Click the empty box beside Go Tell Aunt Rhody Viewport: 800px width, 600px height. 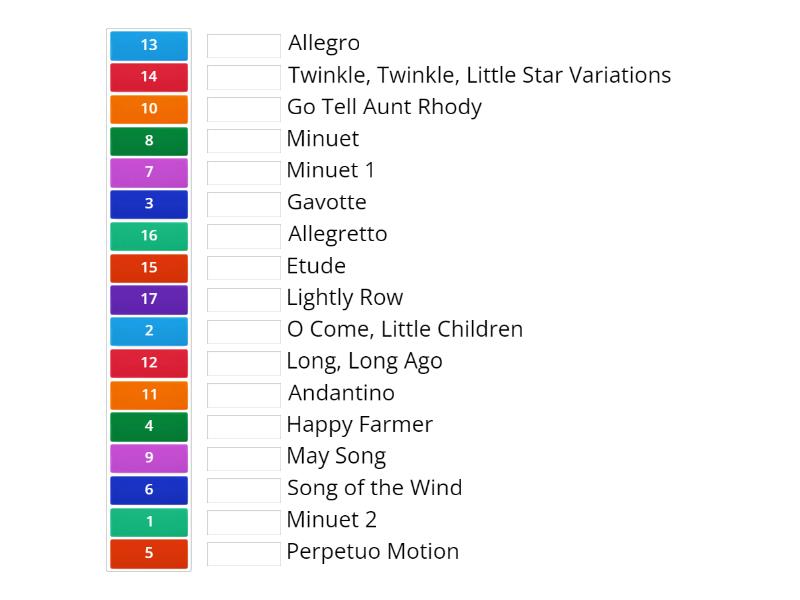[x=244, y=109]
